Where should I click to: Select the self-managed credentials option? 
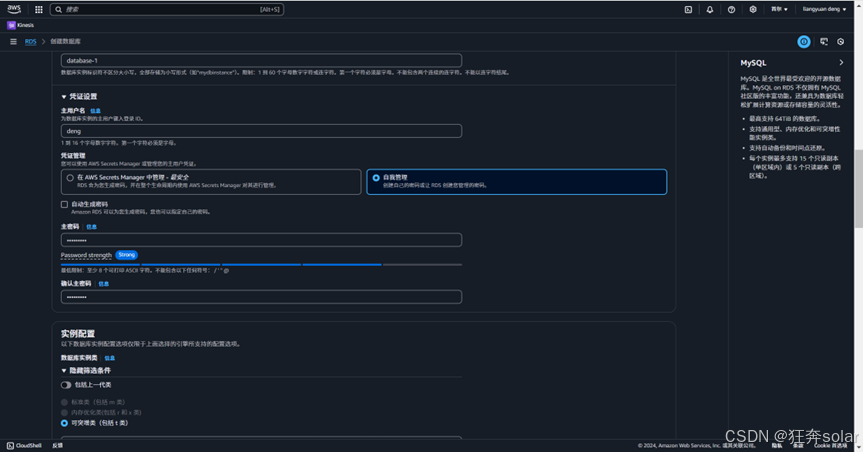coord(516,182)
